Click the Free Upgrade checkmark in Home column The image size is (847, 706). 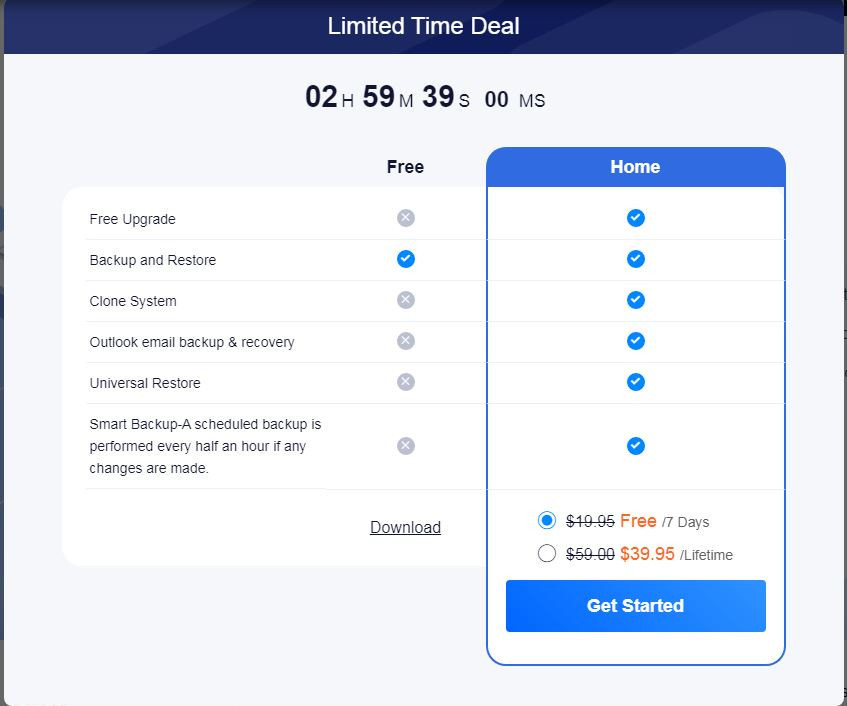tap(635, 218)
